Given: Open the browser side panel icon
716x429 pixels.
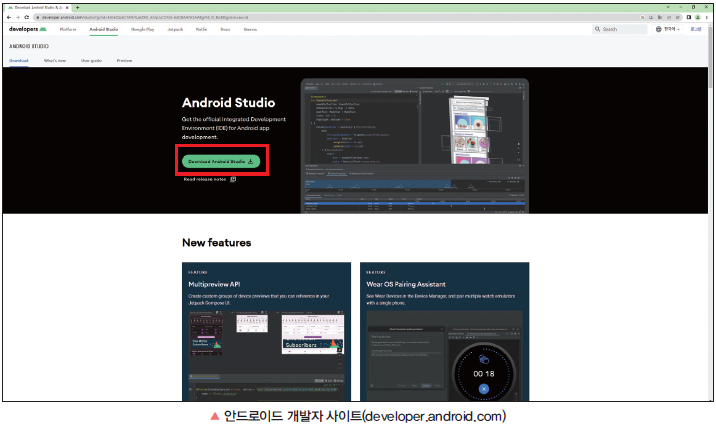Looking at the screenshot, I should [689, 17].
